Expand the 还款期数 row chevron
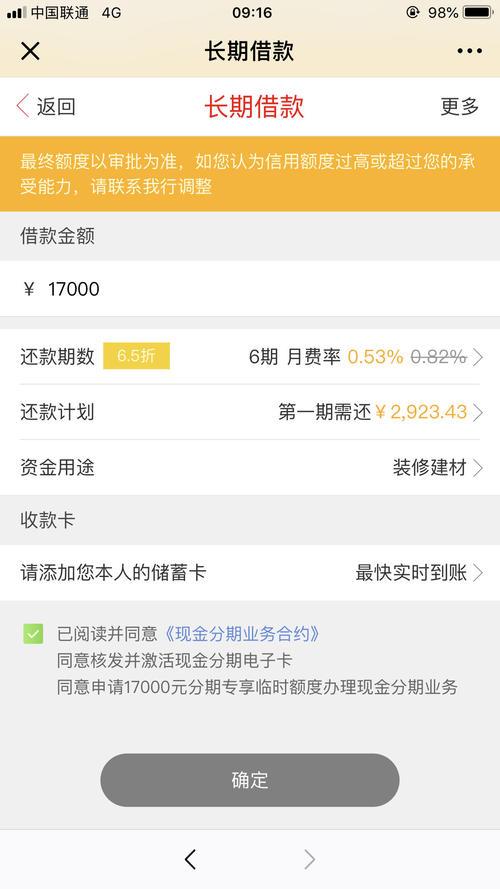The width and height of the screenshot is (500, 889). point(478,357)
